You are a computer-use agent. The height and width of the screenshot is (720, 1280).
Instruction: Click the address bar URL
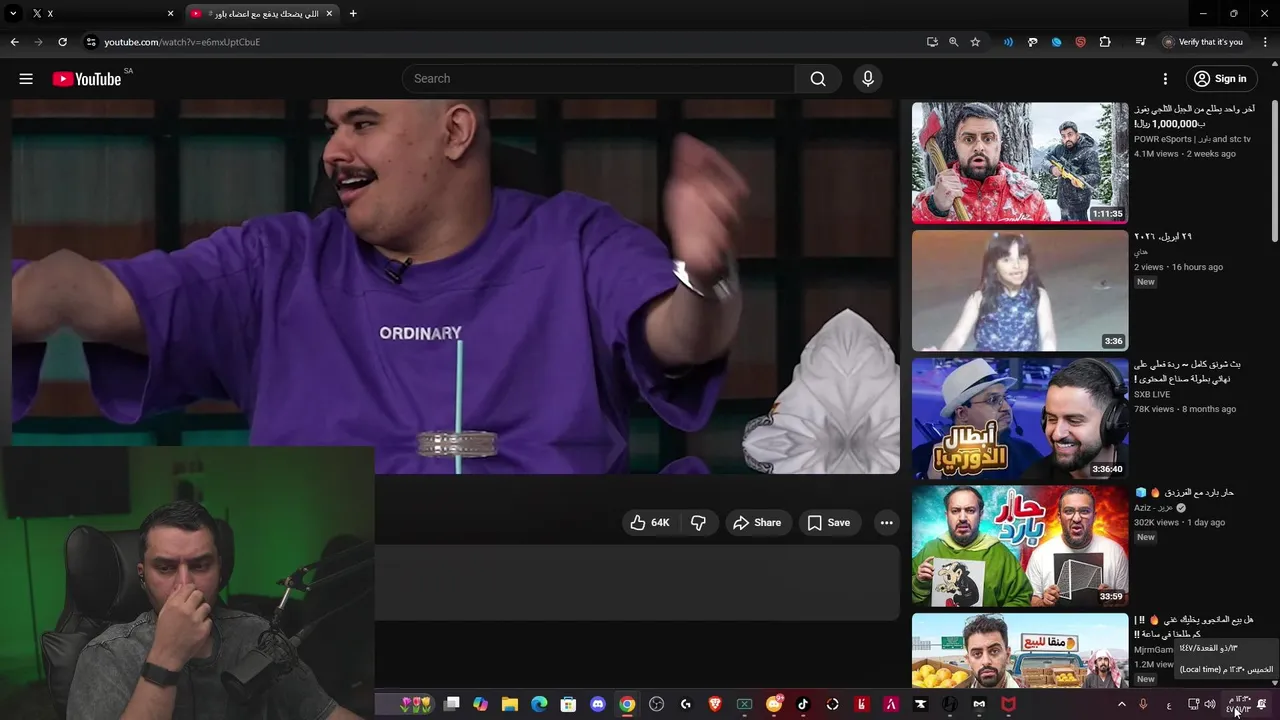coord(182,42)
